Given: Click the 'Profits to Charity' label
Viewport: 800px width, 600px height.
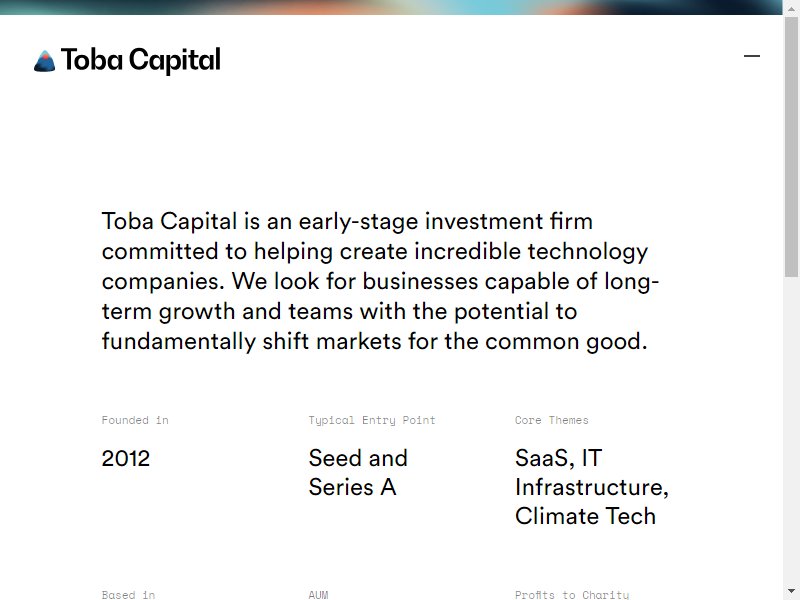Looking at the screenshot, I should tap(572, 595).
